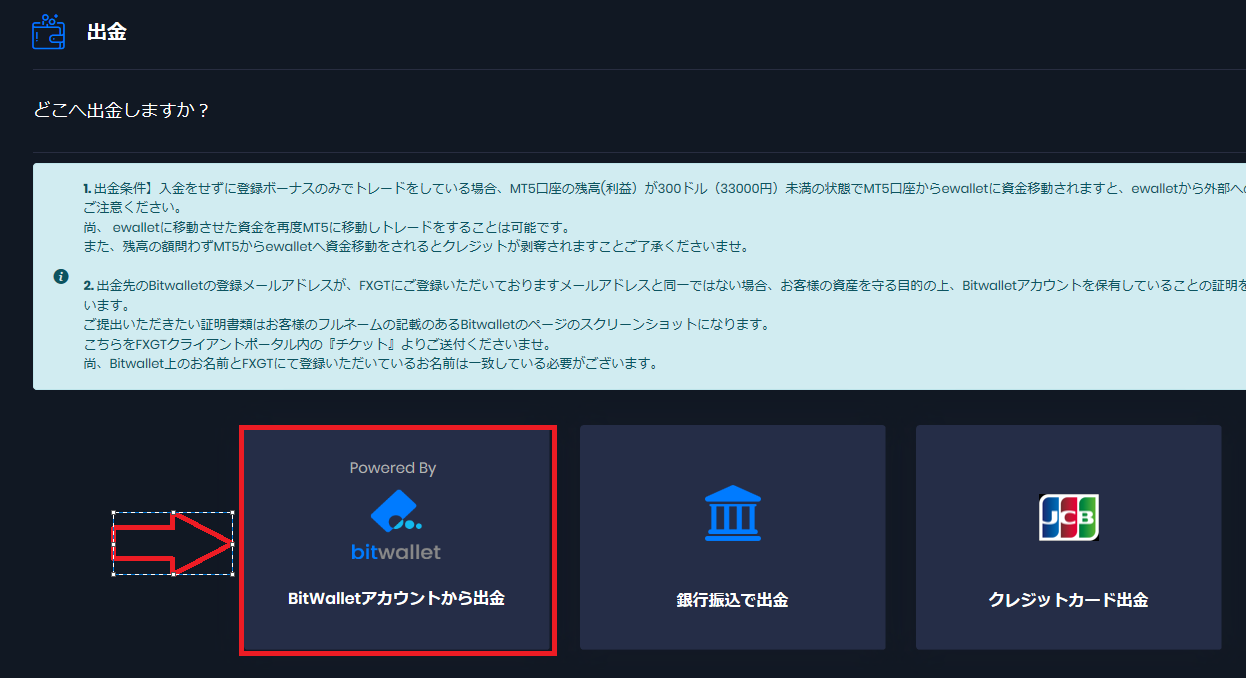Click the JCB card logo

(1068, 517)
